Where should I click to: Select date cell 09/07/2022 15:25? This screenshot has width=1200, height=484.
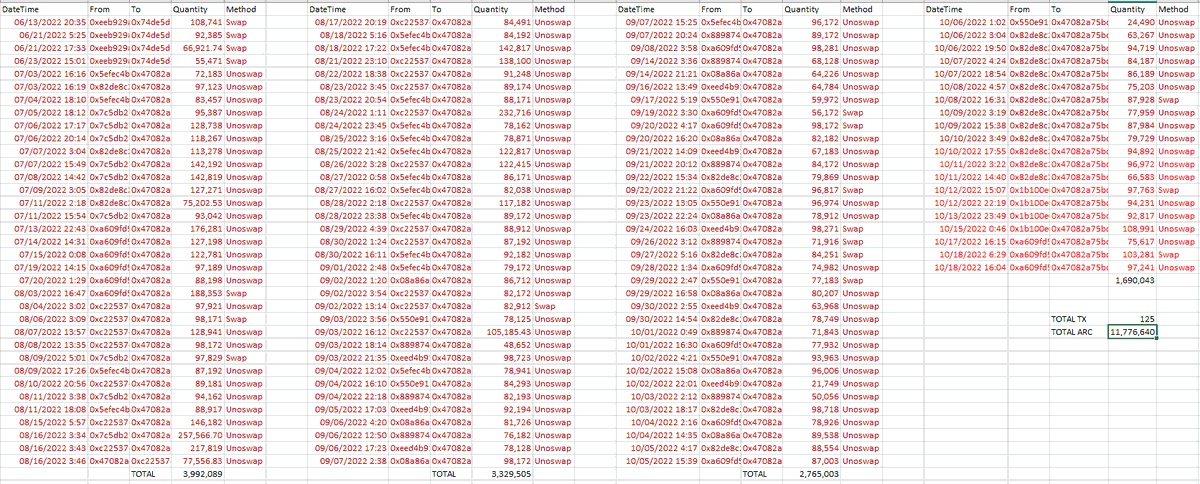tap(661, 20)
